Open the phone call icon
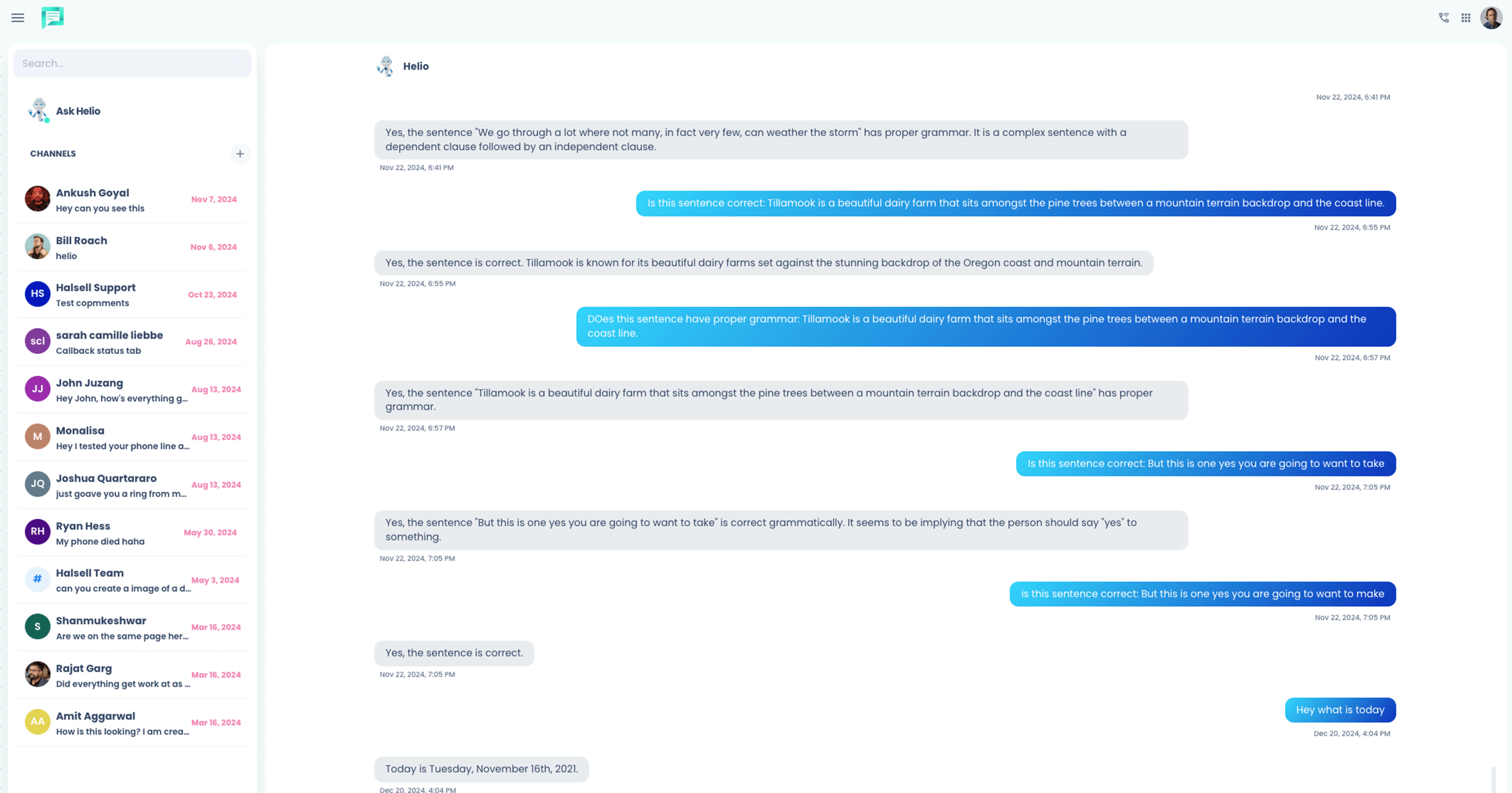Screen dimensions: 1512x793 [x=1444, y=18]
